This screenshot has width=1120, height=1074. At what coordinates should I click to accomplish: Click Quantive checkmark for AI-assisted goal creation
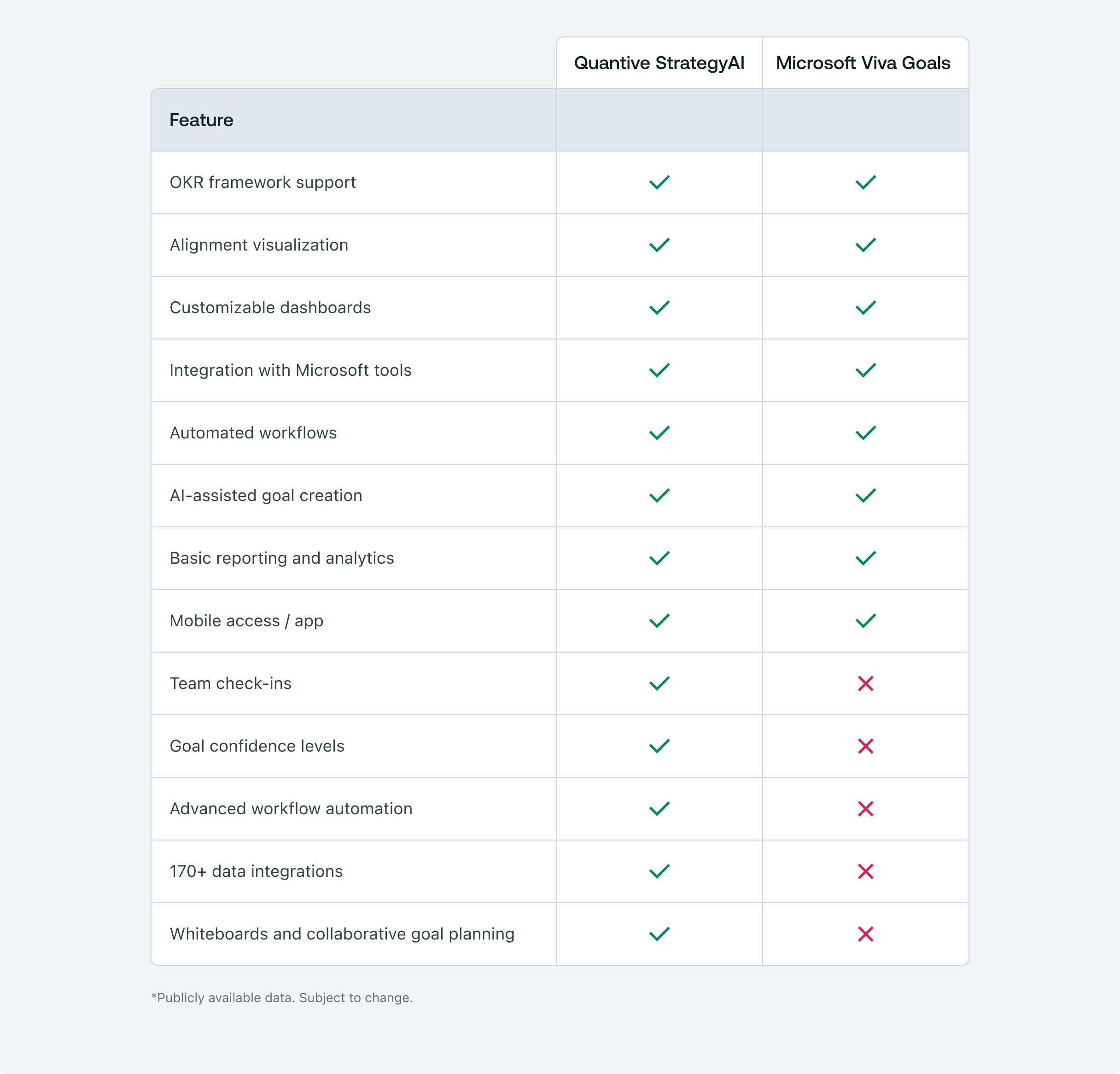tap(659, 496)
